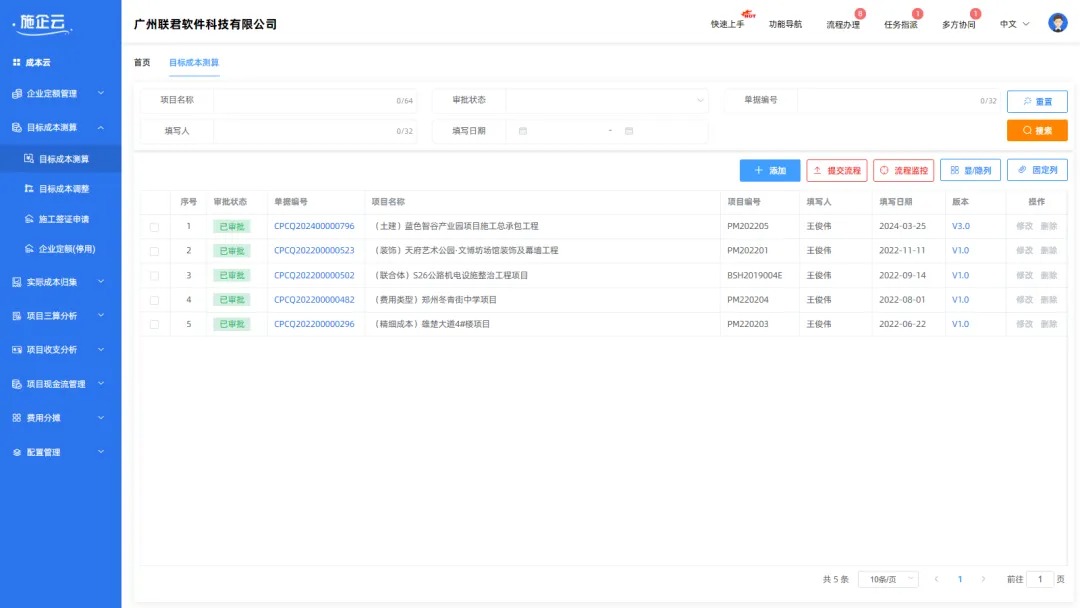Click the 填写日期 start date field
This screenshot has height=608, width=1080.
pos(550,130)
